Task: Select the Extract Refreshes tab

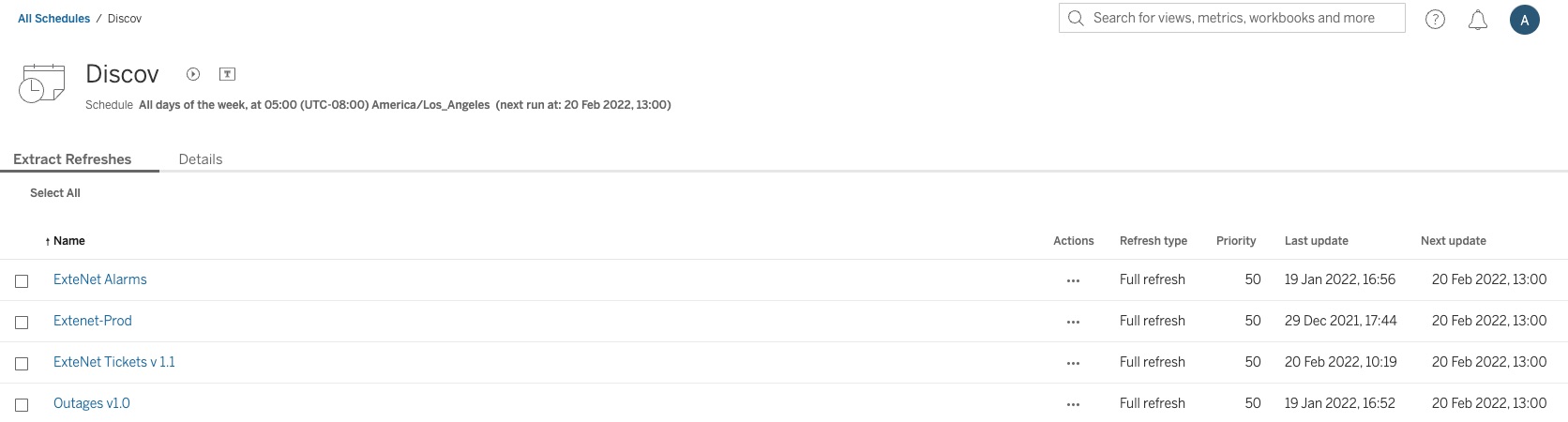Action: coord(72,159)
